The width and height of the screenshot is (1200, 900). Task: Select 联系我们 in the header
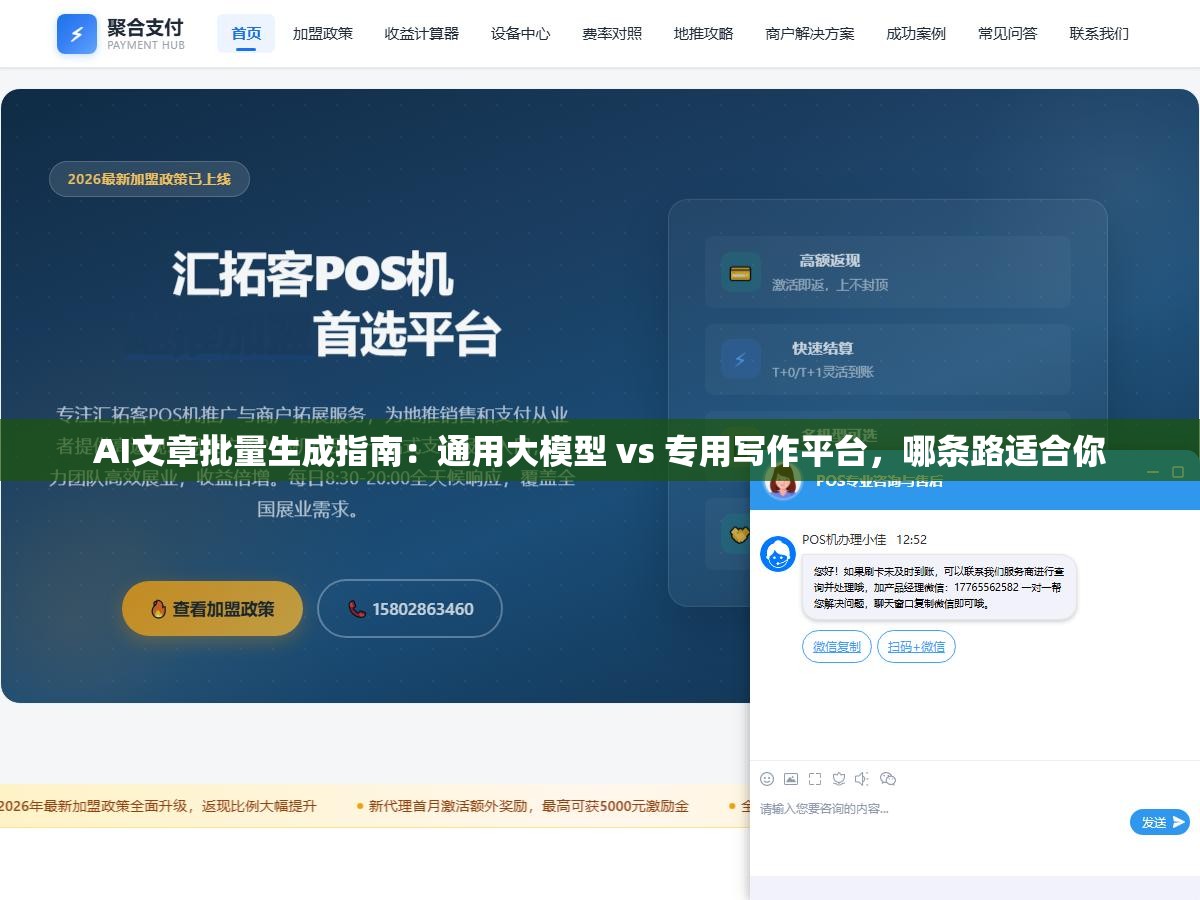(x=1099, y=33)
